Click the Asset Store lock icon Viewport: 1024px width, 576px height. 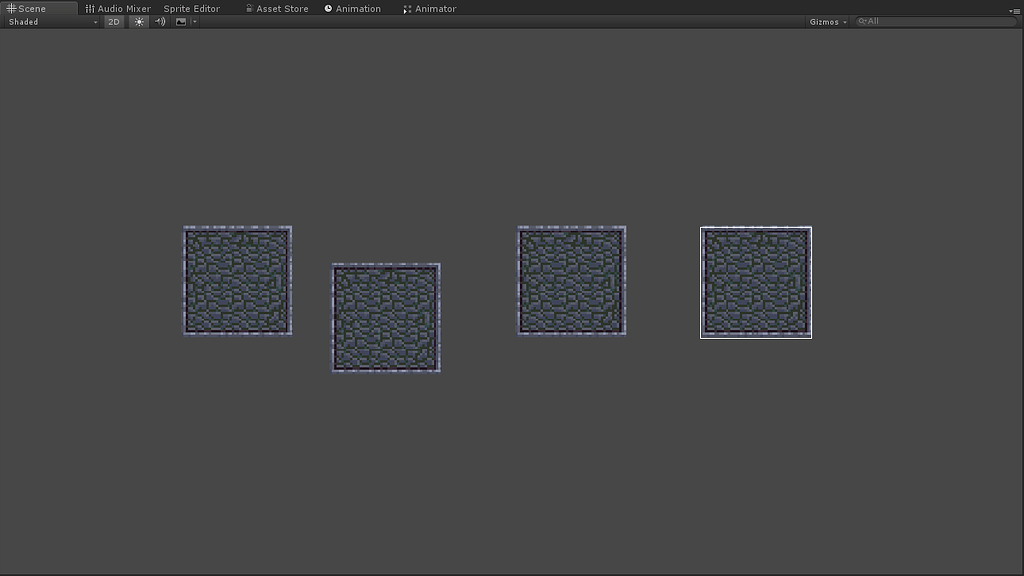(251, 8)
